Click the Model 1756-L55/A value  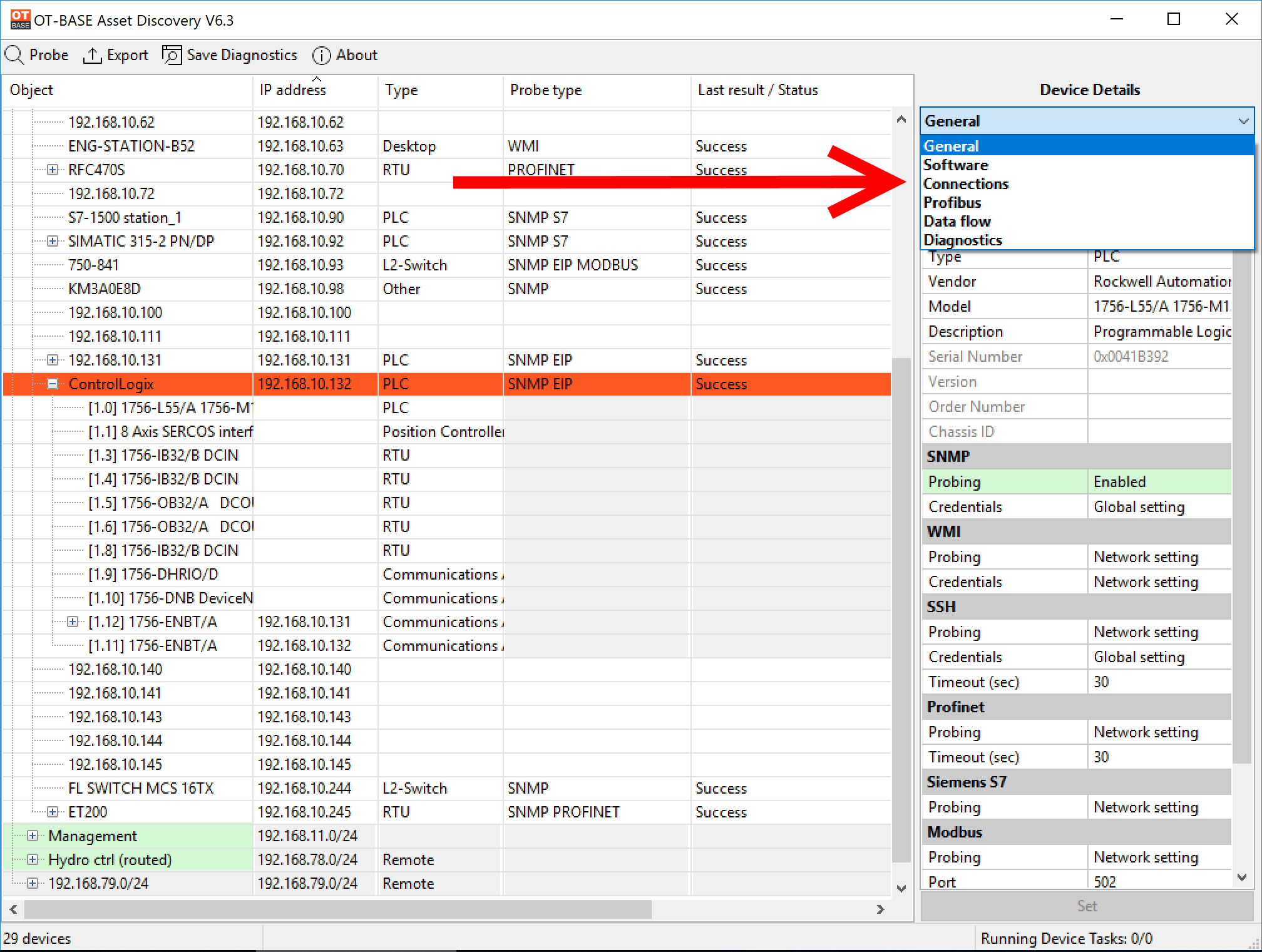1159,306
